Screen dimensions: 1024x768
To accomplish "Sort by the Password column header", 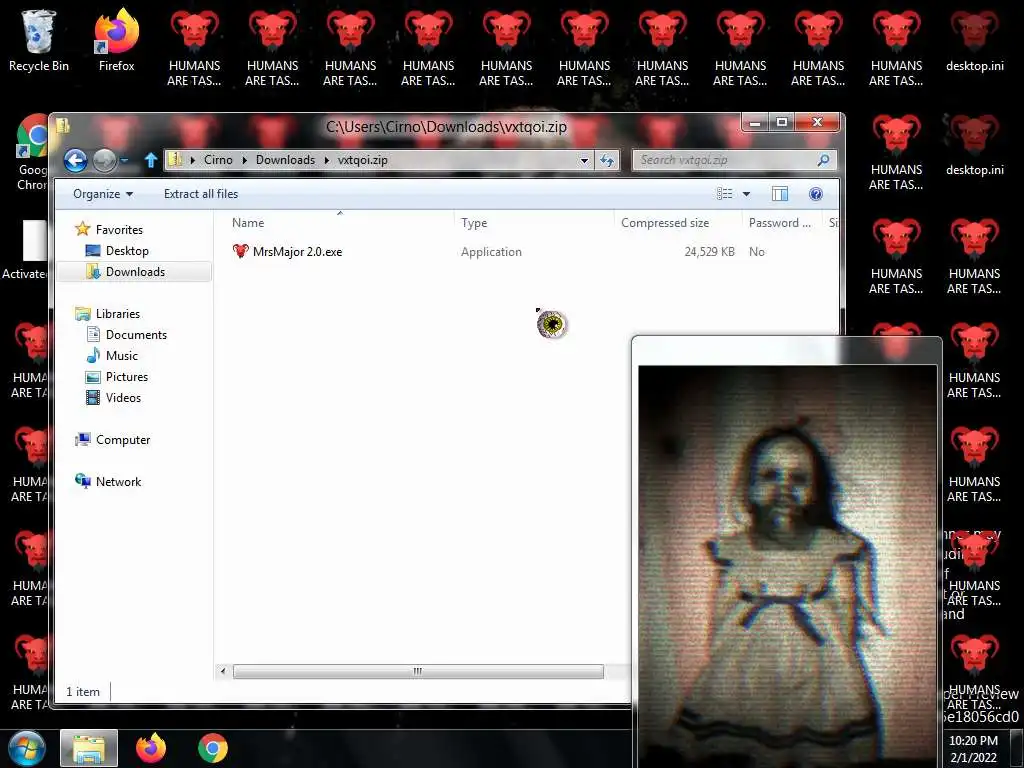I will (x=780, y=223).
